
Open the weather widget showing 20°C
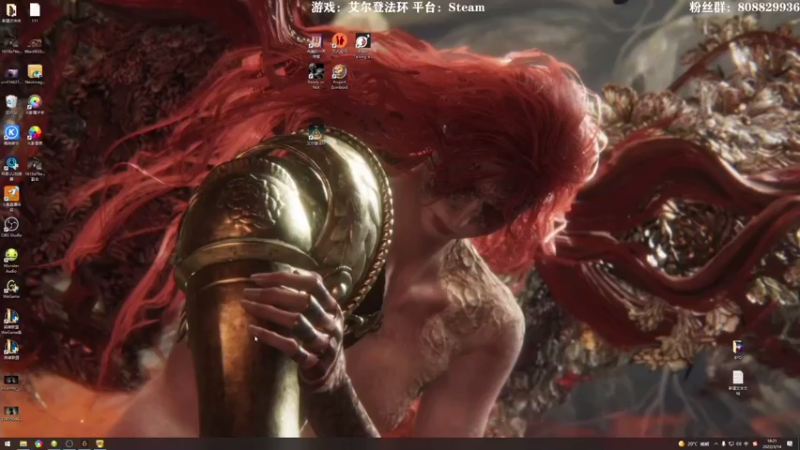pyautogui.click(x=693, y=444)
